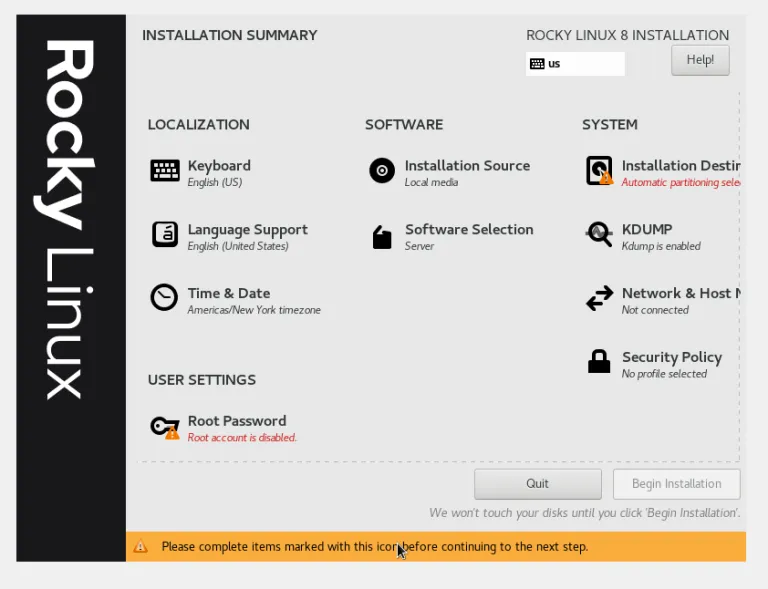The height and width of the screenshot is (589, 768).
Task: Open the Security Policy padlock icon
Action: click(x=599, y=361)
